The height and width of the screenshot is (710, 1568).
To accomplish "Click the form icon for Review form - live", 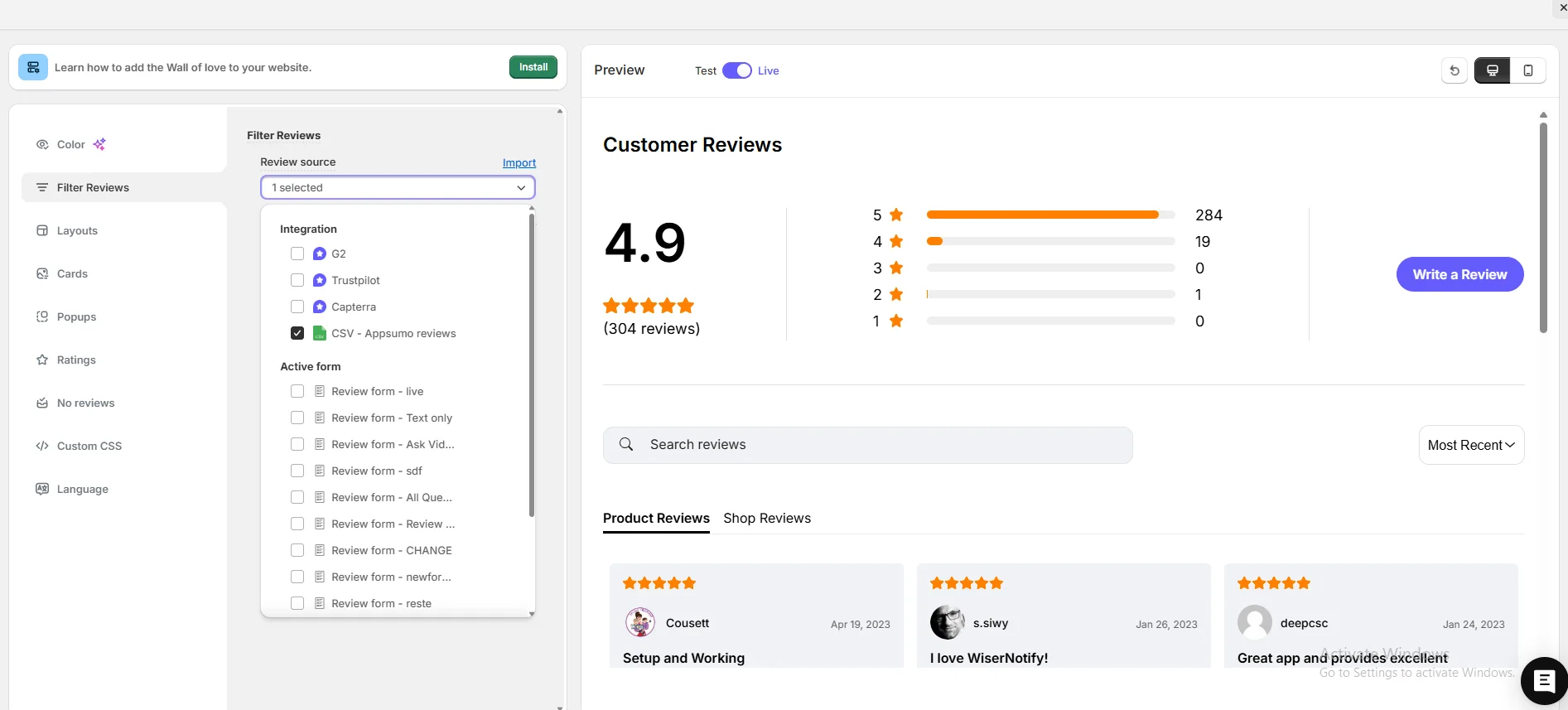I will tap(320, 391).
